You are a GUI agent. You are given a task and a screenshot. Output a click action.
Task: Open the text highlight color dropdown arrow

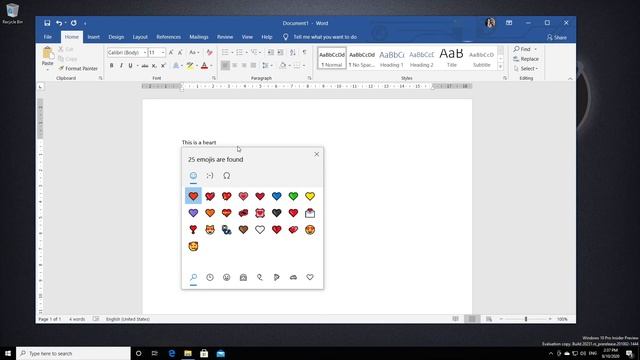pyautogui.click(x=197, y=65)
